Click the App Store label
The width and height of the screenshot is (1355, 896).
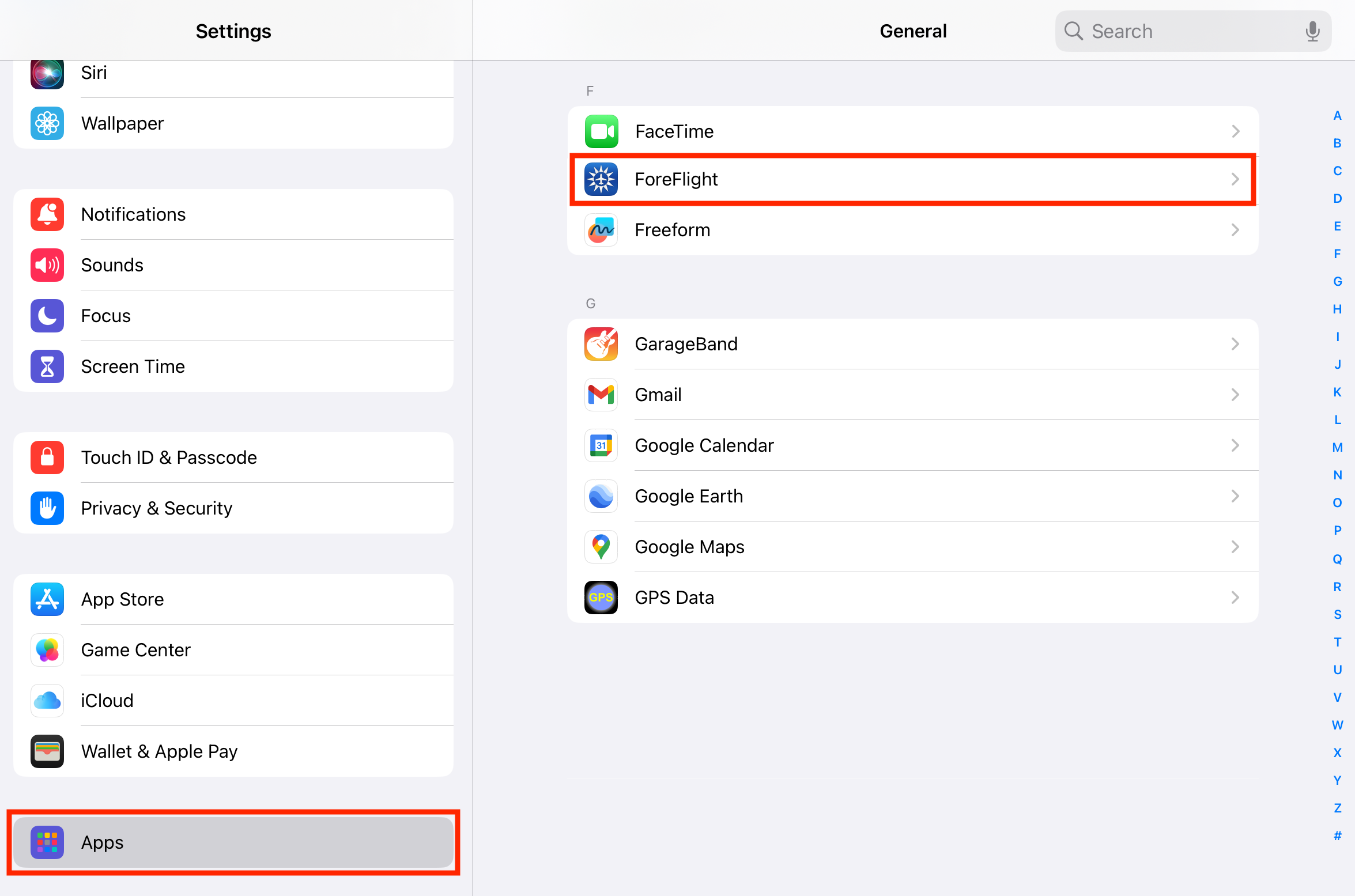coord(122,599)
